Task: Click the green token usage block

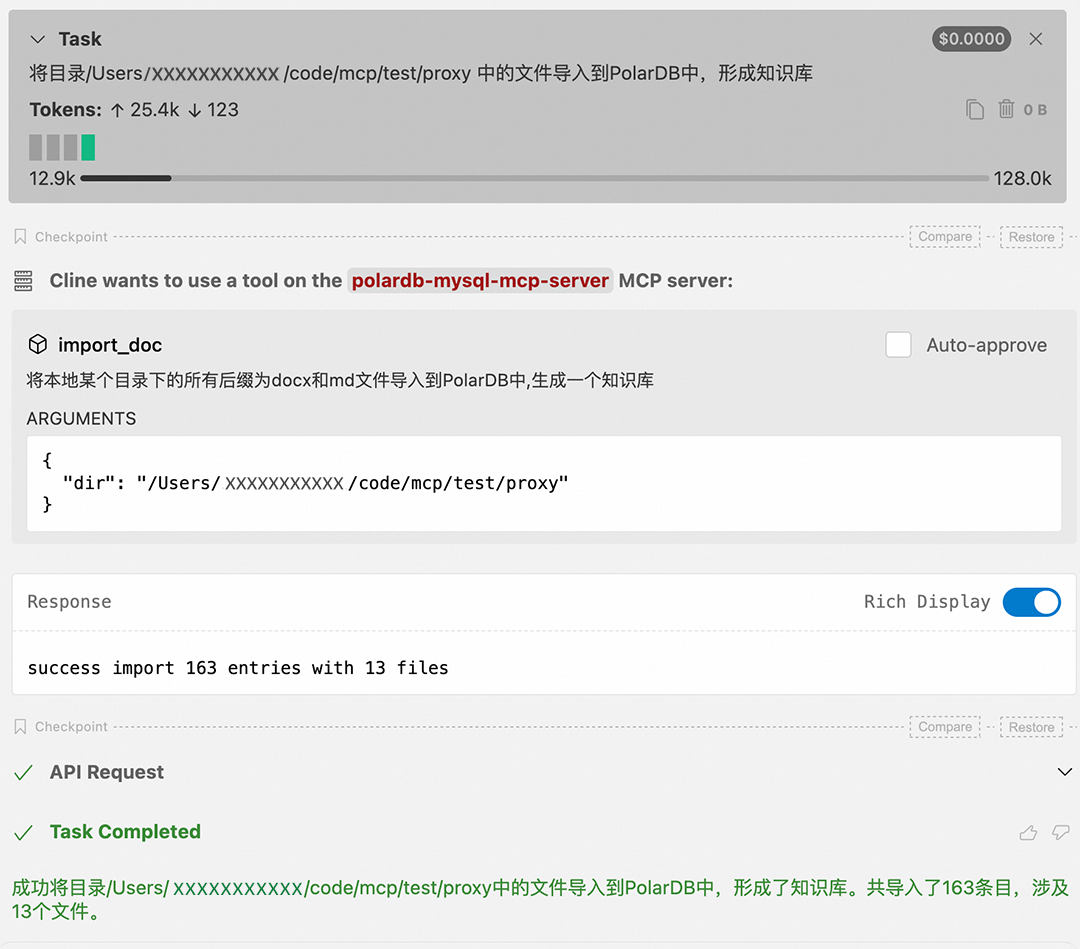Action: [x=88, y=147]
